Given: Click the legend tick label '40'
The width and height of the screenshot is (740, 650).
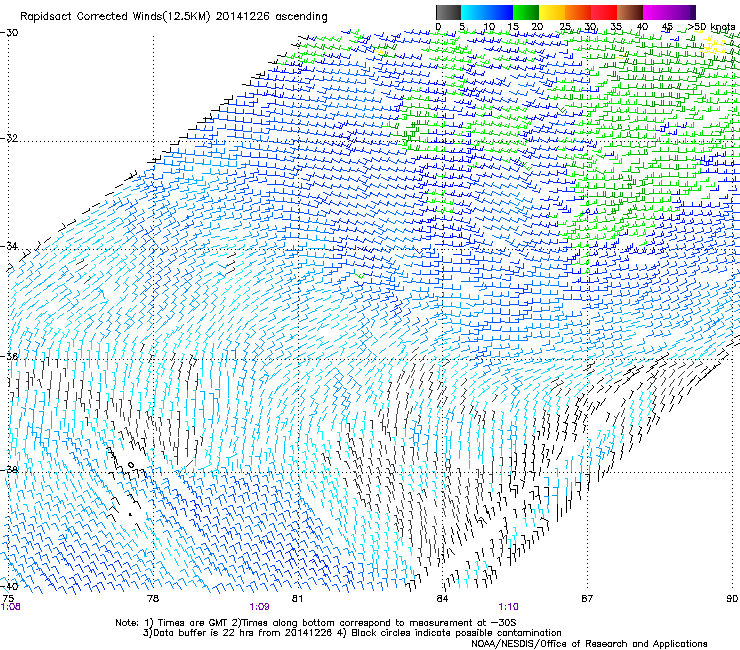Looking at the screenshot, I should 642,27.
